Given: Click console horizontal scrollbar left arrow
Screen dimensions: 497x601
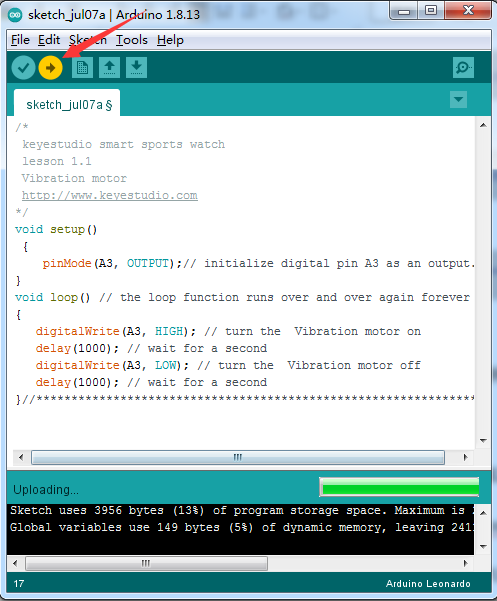Looking at the screenshot, I should [x=15, y=563].
